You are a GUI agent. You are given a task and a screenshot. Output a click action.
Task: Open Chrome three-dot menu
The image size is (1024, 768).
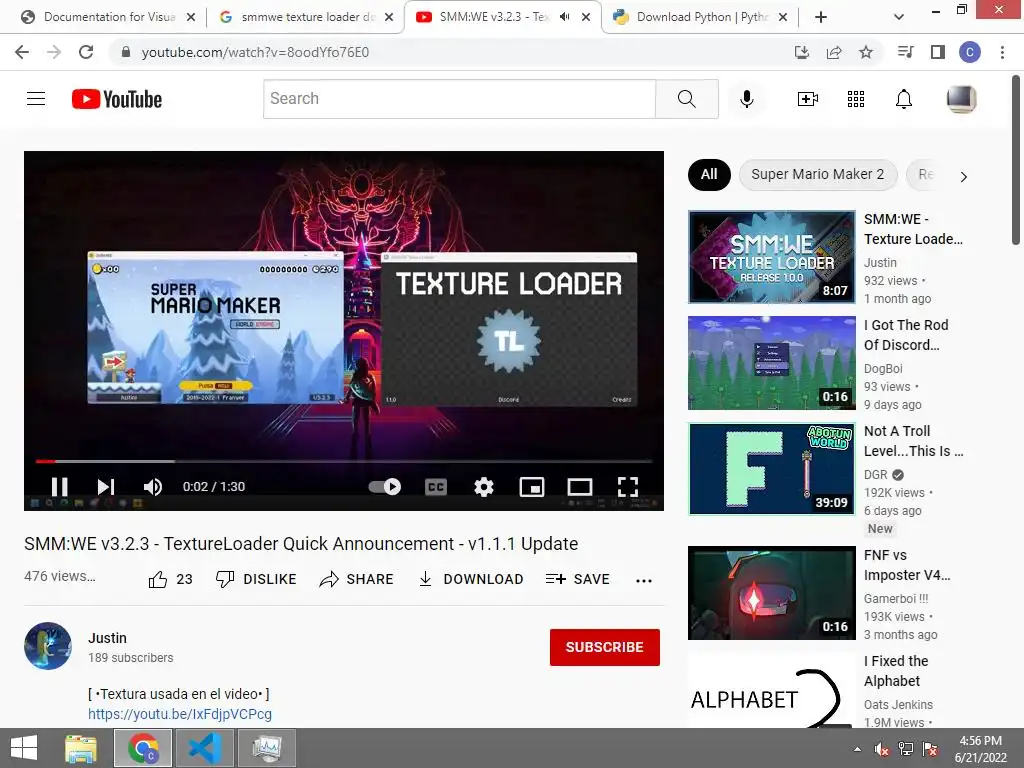click(1002, 52)
